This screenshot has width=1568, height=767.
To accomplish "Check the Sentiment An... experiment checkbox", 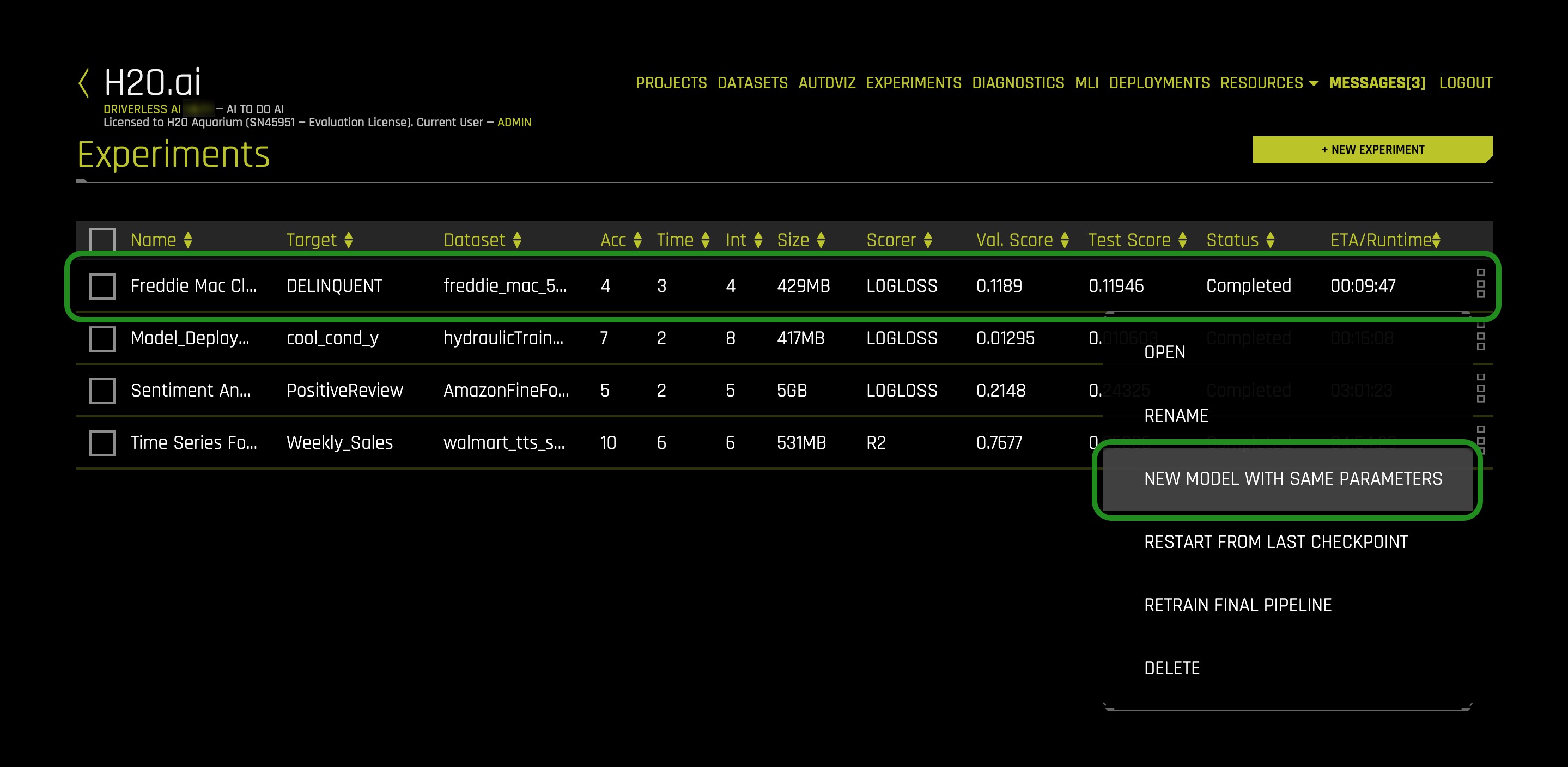I will pos(102,391).
